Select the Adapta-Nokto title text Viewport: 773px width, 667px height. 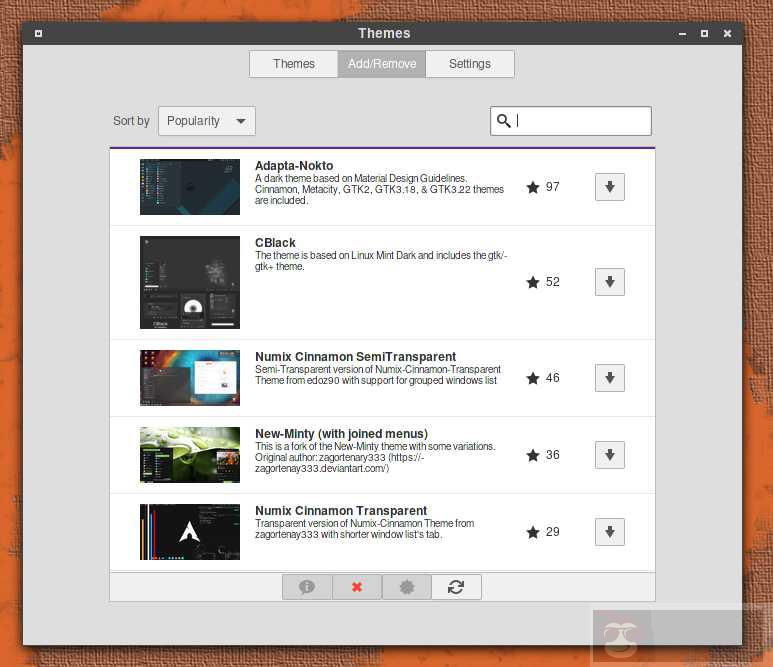pyautogui.click(x=294, y=166)
